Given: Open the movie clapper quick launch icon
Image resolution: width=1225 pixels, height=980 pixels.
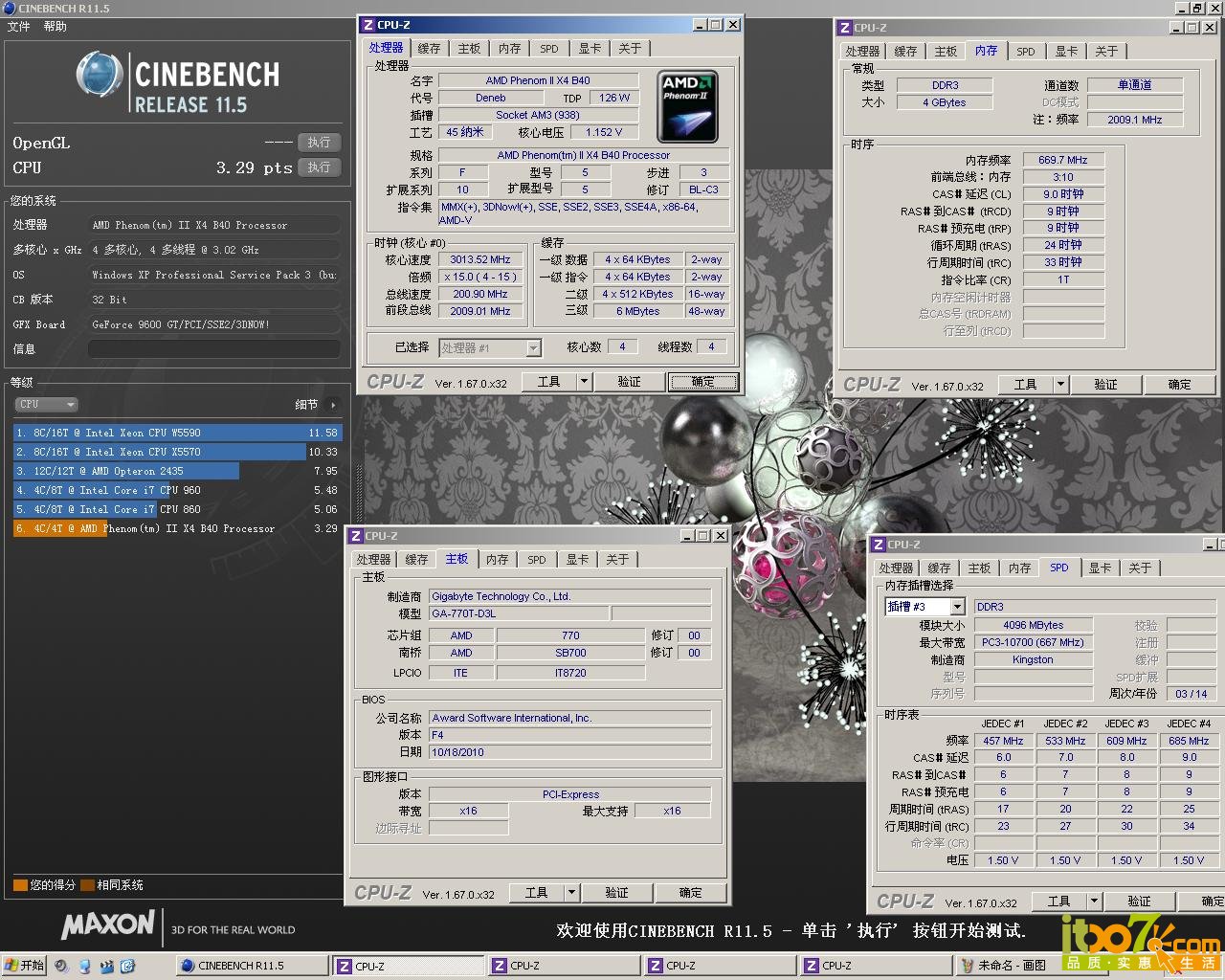Looking at the screenshot, I should (x=106, y=966).
